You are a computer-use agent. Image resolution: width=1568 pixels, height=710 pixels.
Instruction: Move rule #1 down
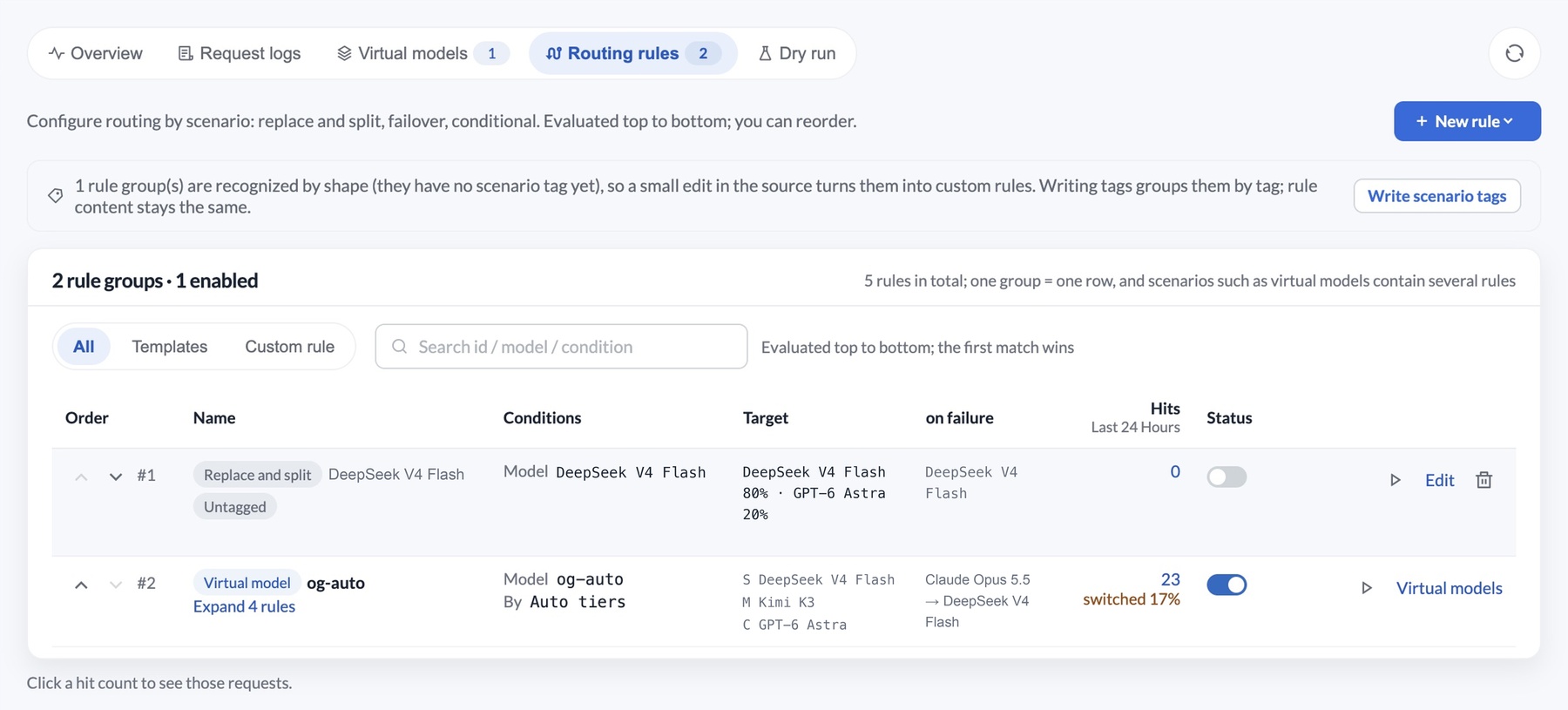coord(116,477)
